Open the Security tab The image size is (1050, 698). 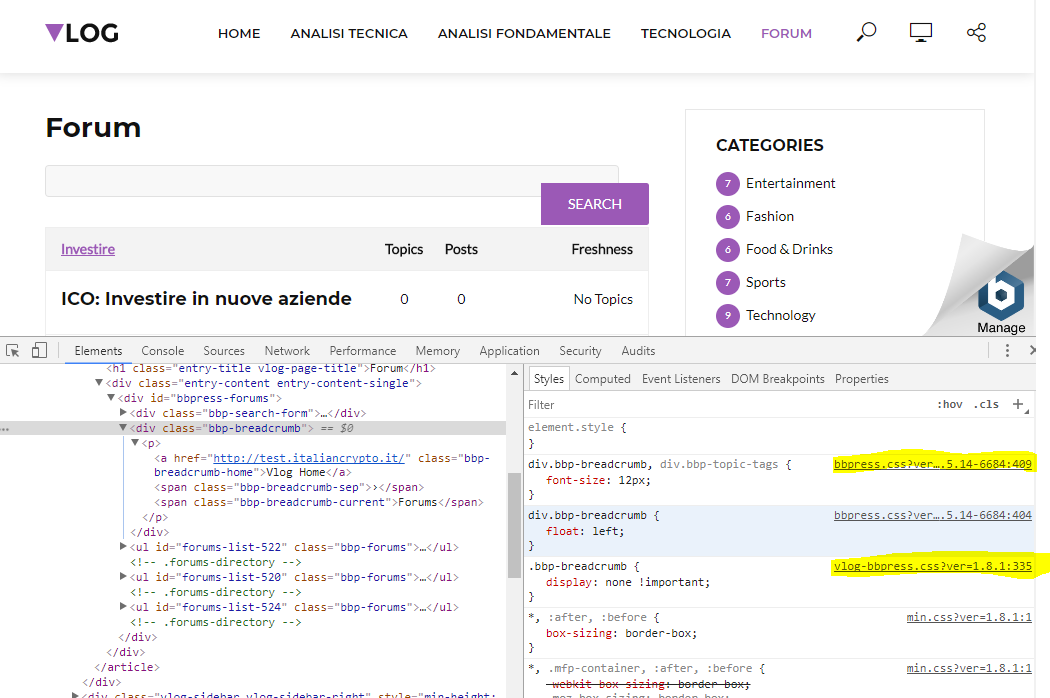click(580, 350)
